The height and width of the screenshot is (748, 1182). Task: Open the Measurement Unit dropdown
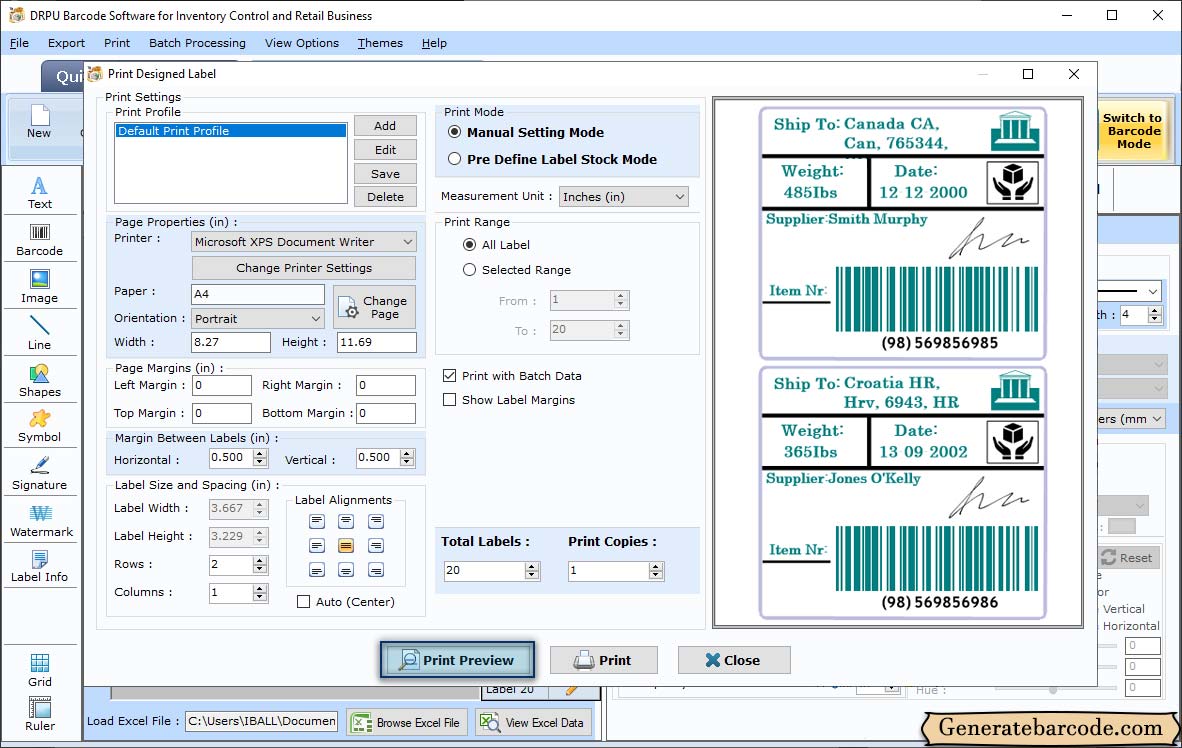click(x=623, y=197)
